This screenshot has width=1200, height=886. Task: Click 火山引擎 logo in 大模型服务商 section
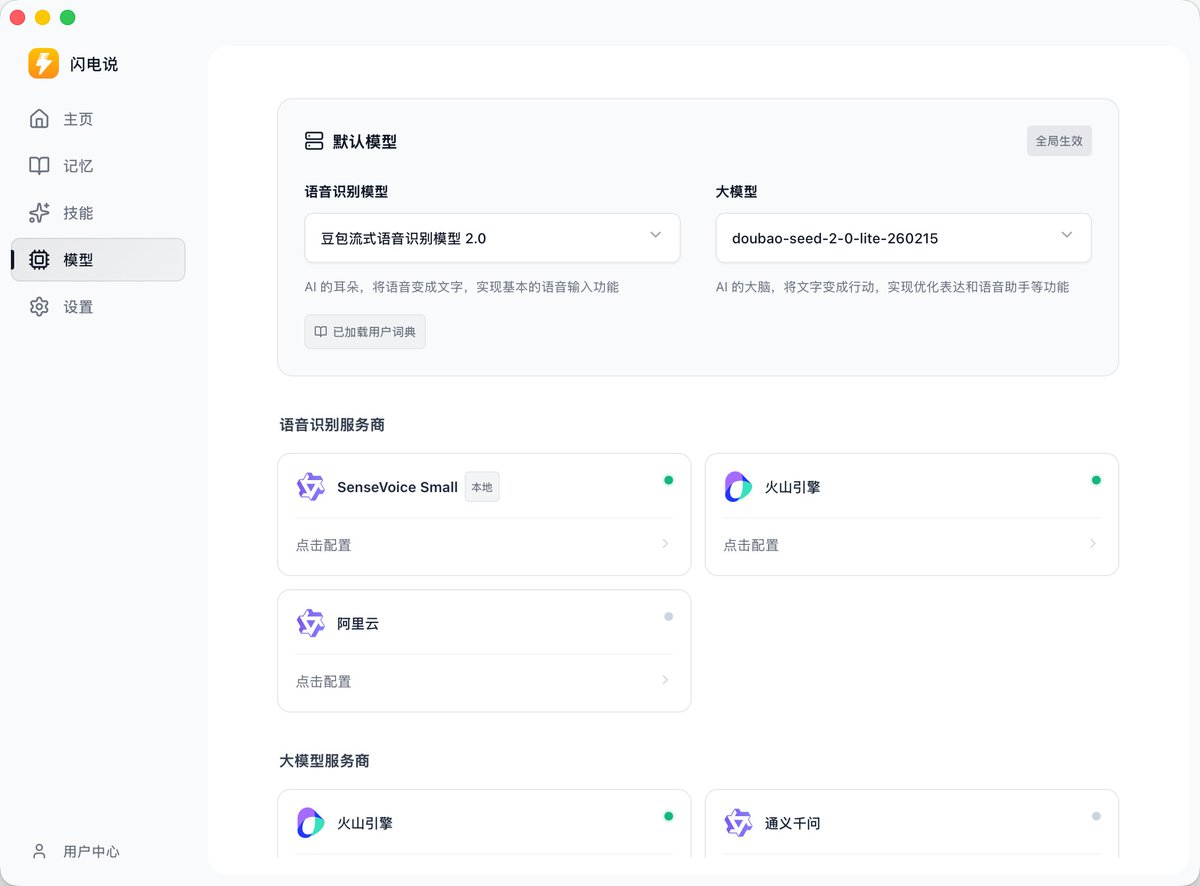[x=311, y=823]
